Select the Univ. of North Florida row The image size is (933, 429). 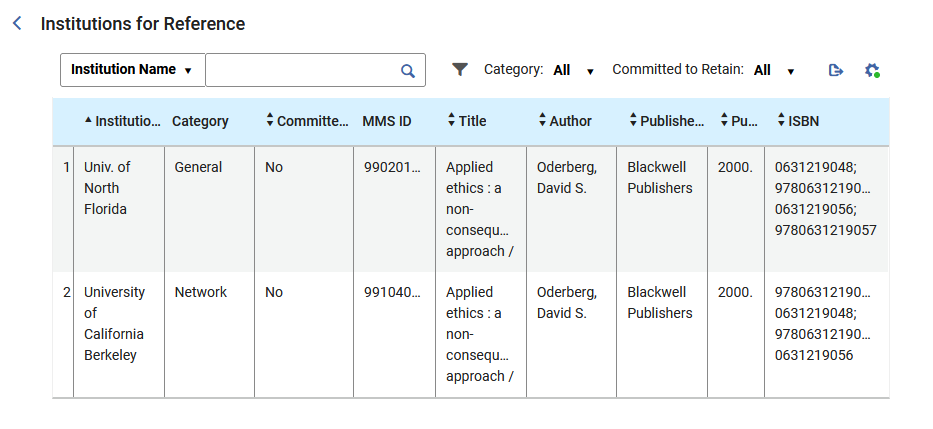pos(107,188)
